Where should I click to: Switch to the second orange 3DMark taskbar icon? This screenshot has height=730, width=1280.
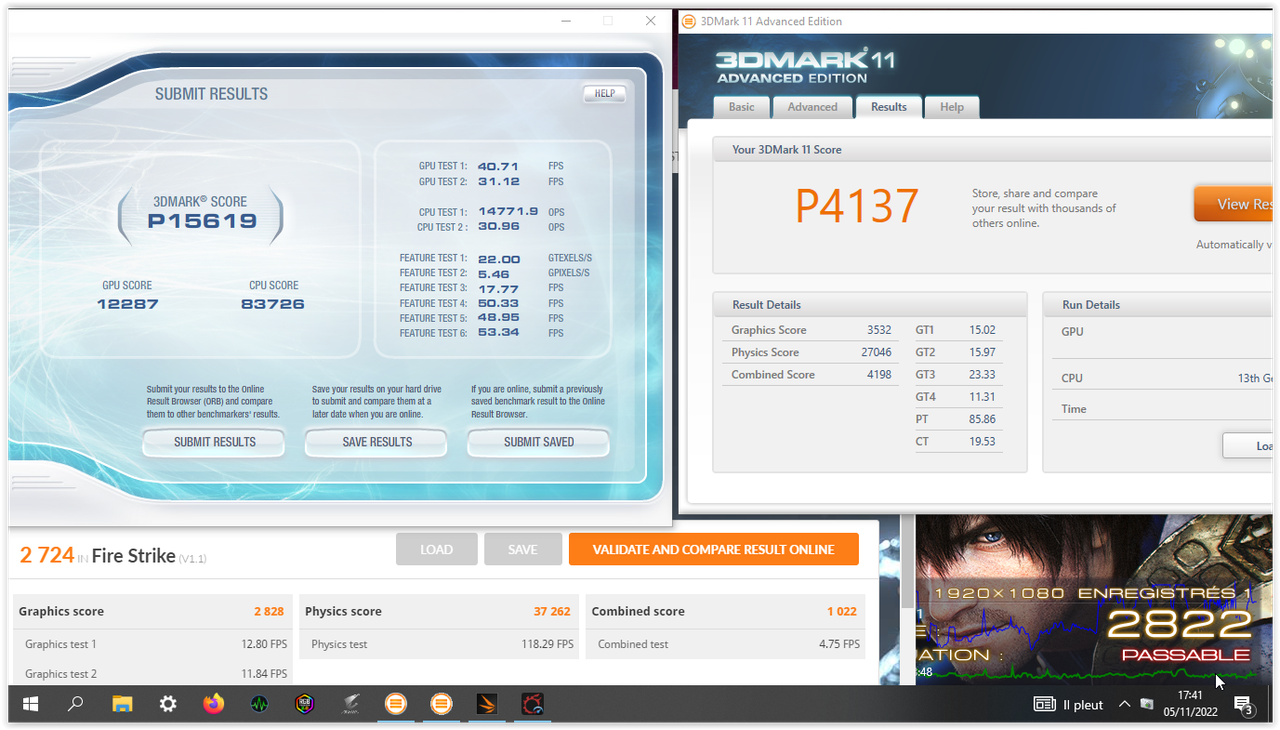[441, 704]
